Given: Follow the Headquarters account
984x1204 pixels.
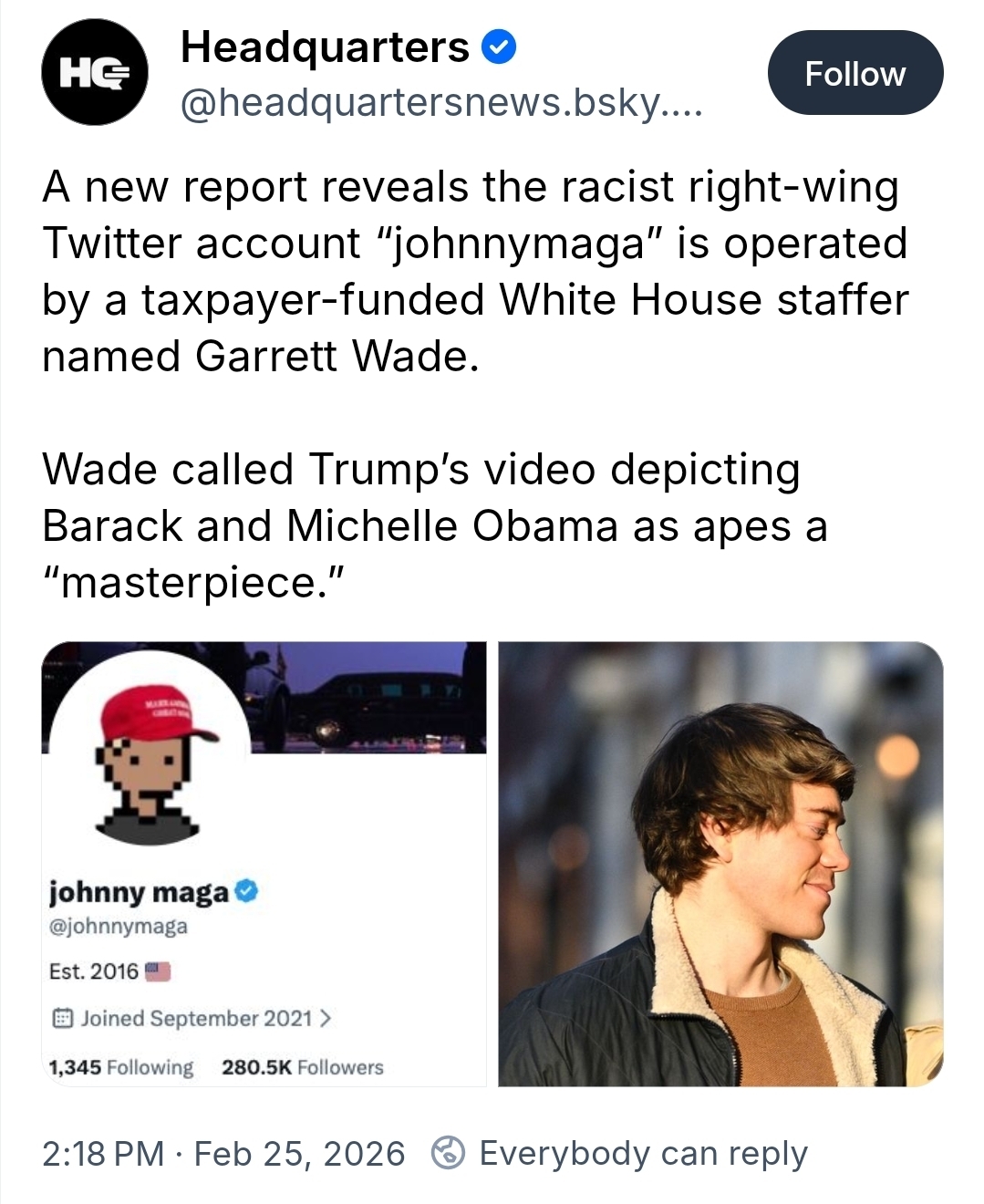Looking at the screenshot, I should [855, 73].
